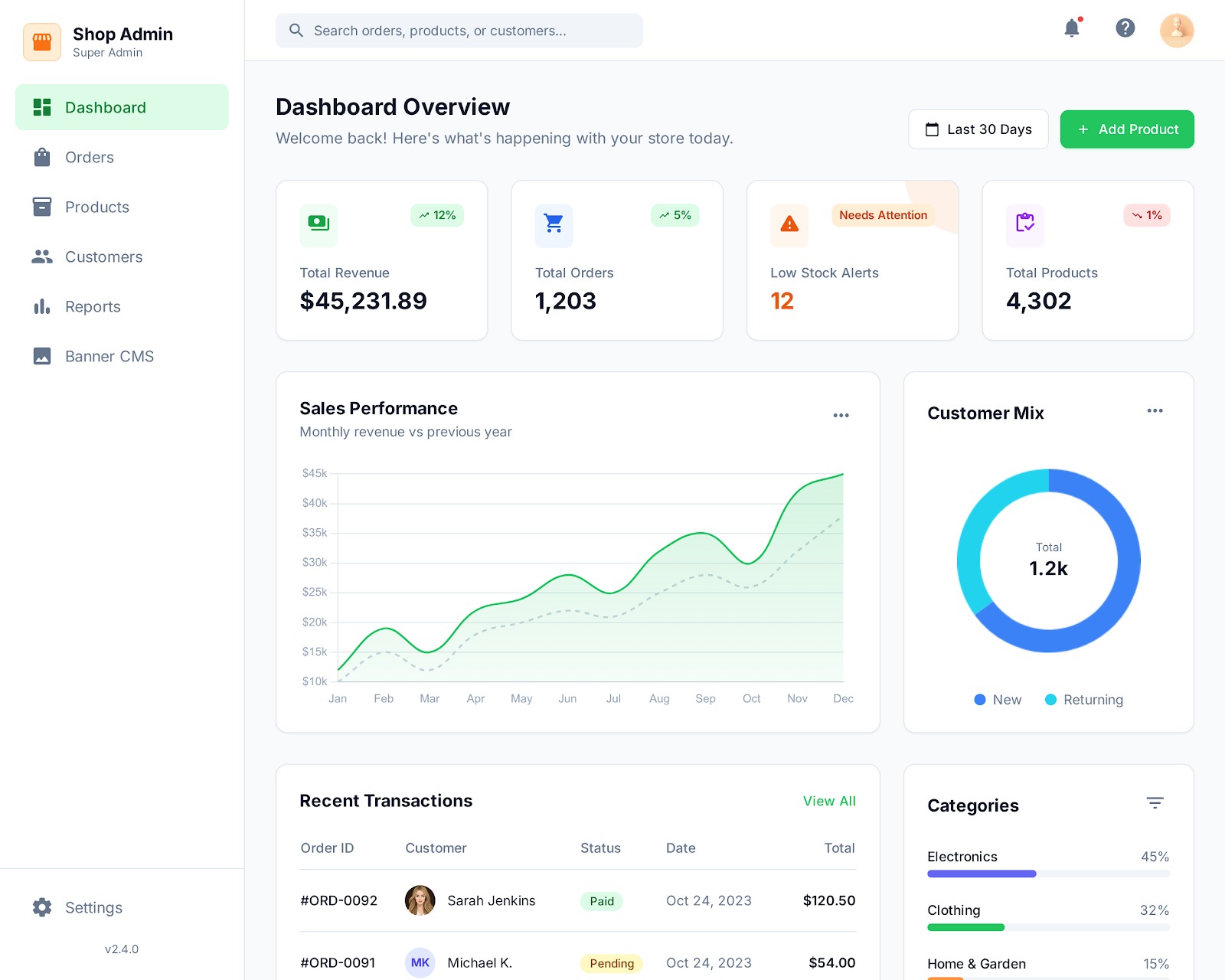Focus the search orders, products, customers field

(x=459, y=31)
